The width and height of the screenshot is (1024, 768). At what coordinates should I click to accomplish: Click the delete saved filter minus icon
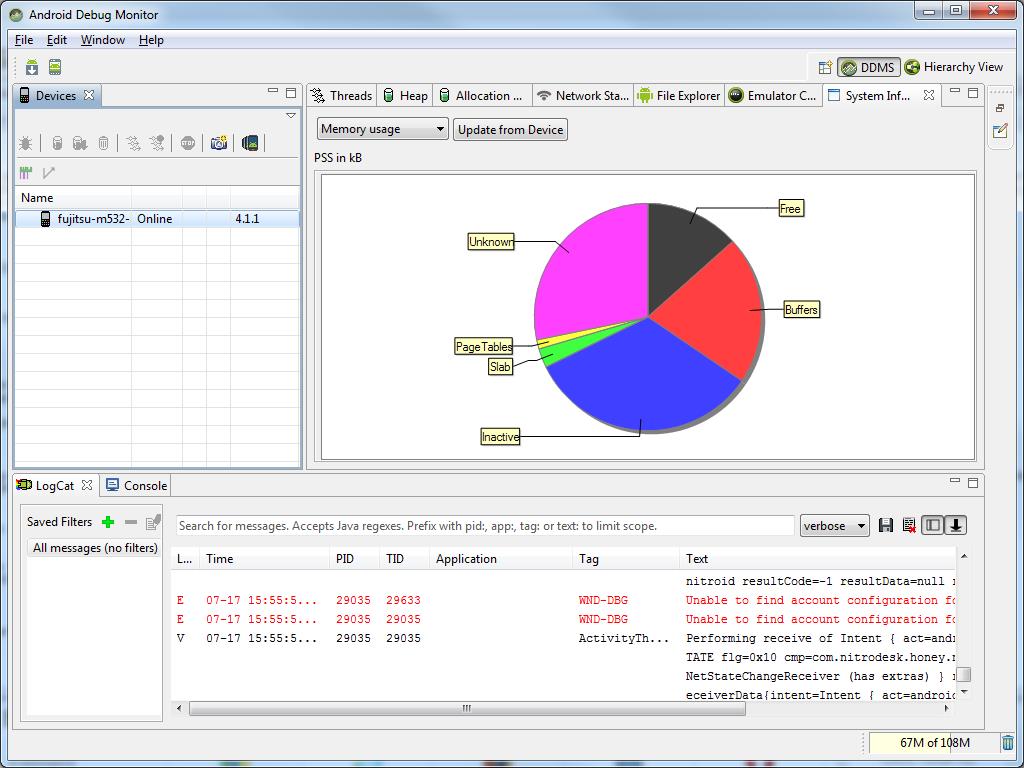click(x=131, y=522)
